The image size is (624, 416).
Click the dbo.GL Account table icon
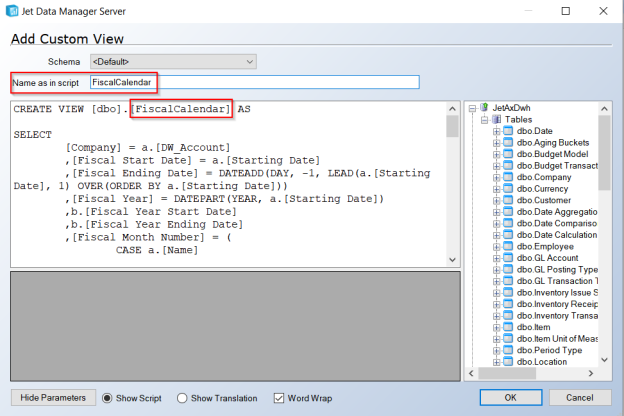508,258
